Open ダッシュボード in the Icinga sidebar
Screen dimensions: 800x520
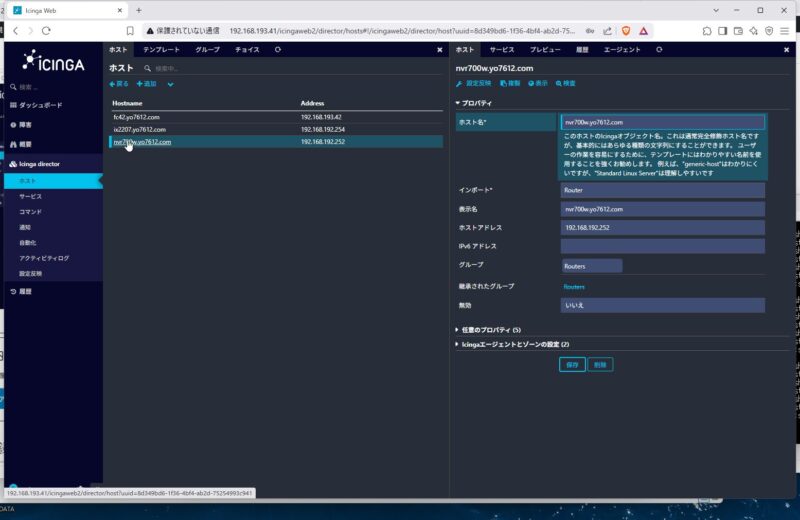pos(36,105)
